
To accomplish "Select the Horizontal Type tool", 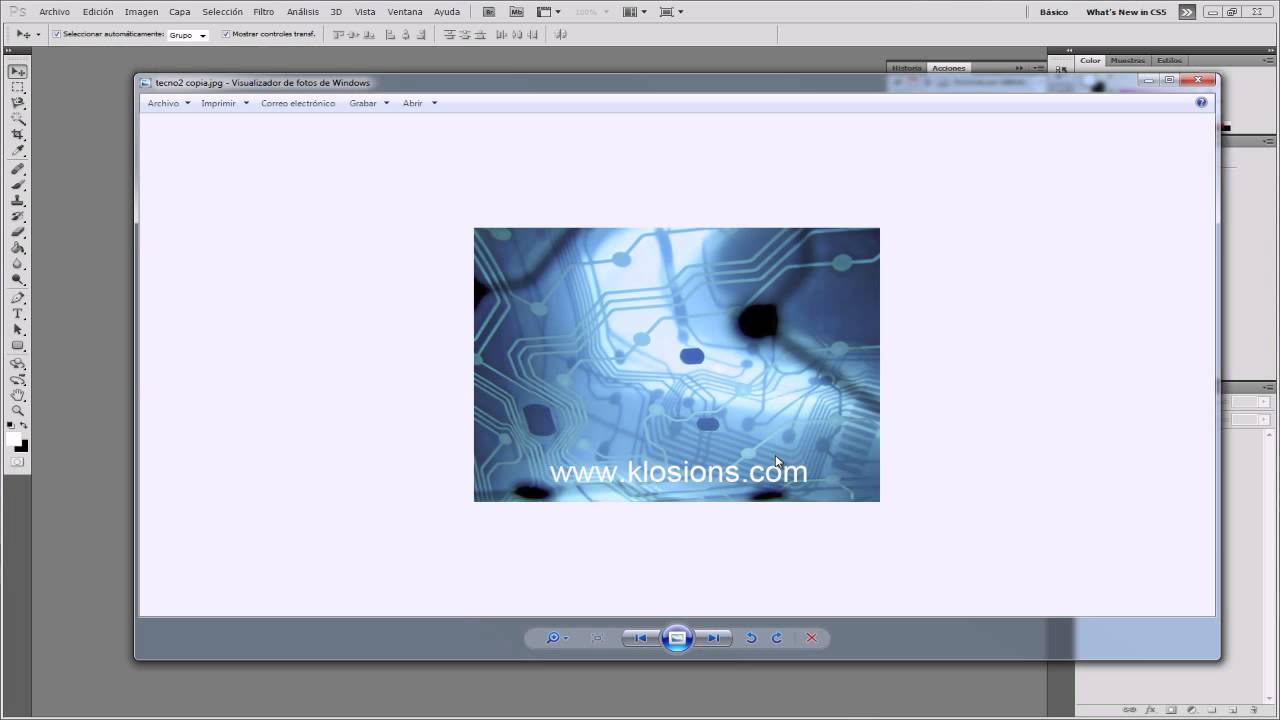I will (18, 314).
